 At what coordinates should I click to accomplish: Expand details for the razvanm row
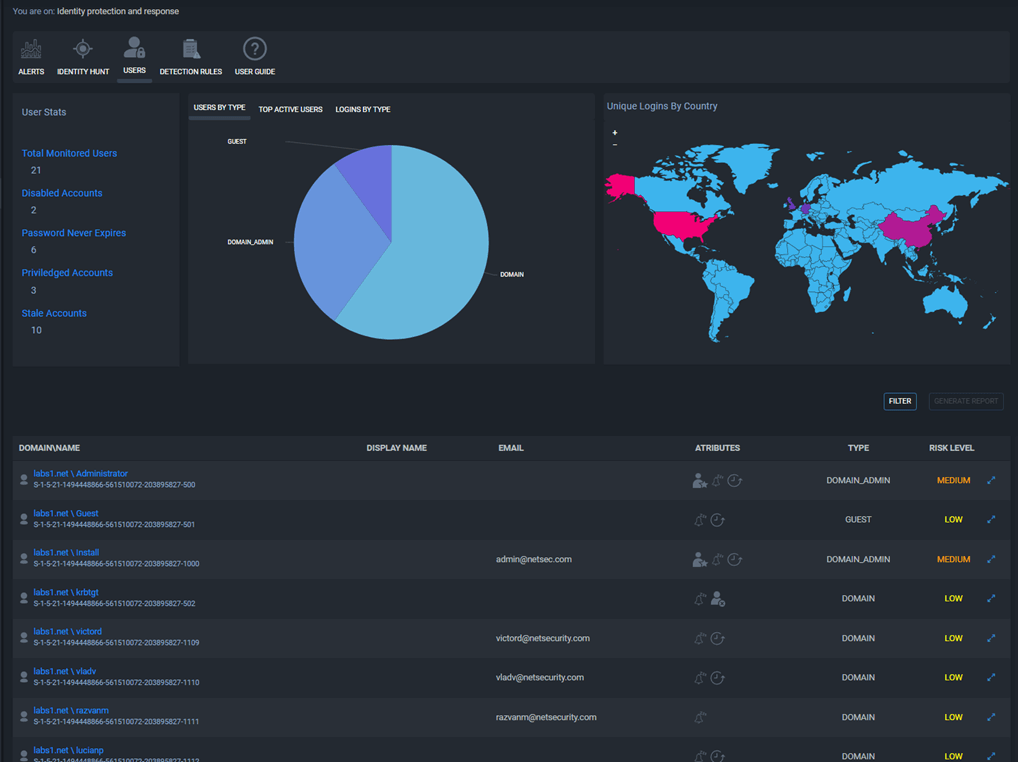click(x=991, y=717)
